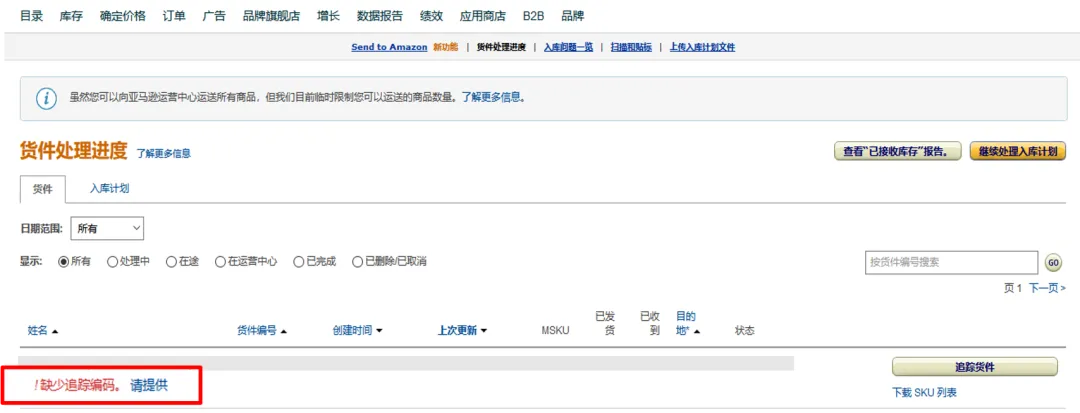Screen dimensions: 1080x413
Task: Click the 下载 SKU 列表 link
Action: [924, 393]
